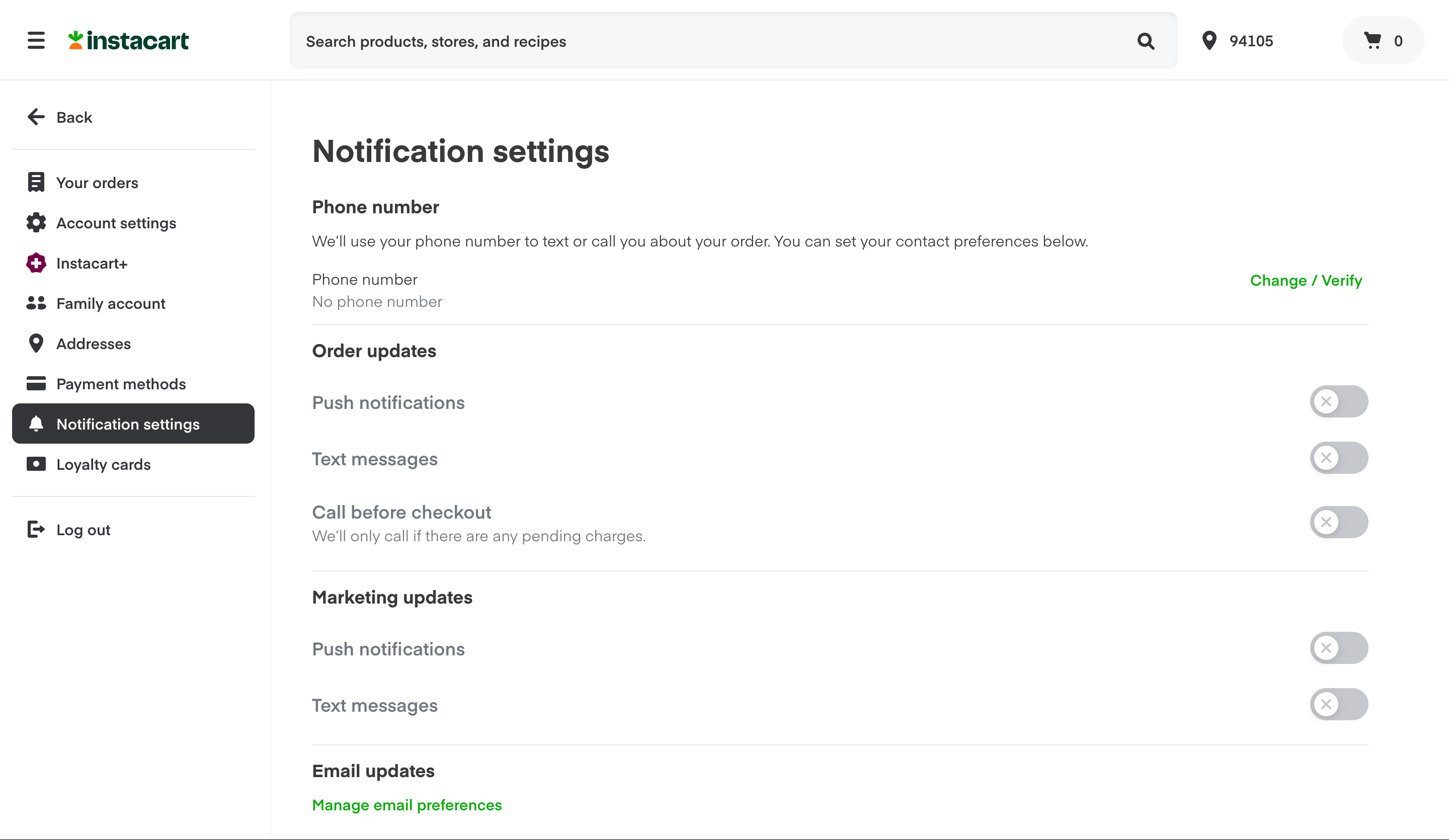Open Payment methods
The image size is (1449, 840).
point(133,383)
